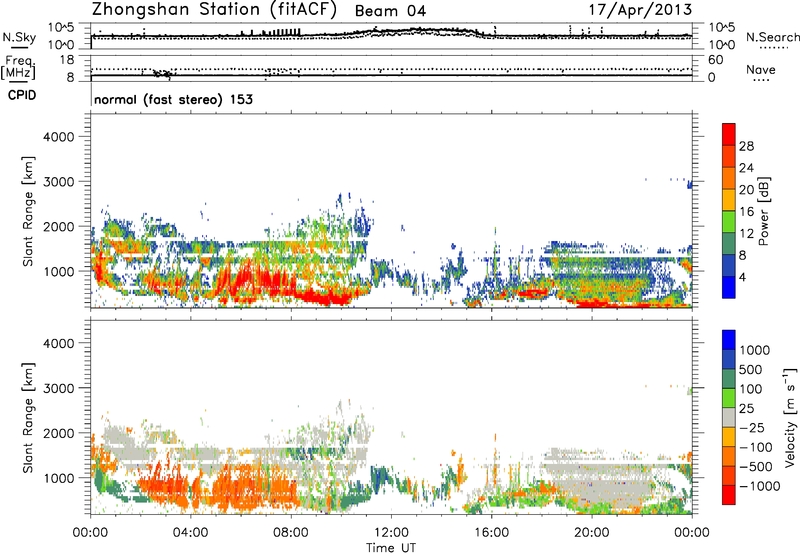Click the N.Search legend label
The width and height of the screenshot is (800, 554).
point(772,37)
